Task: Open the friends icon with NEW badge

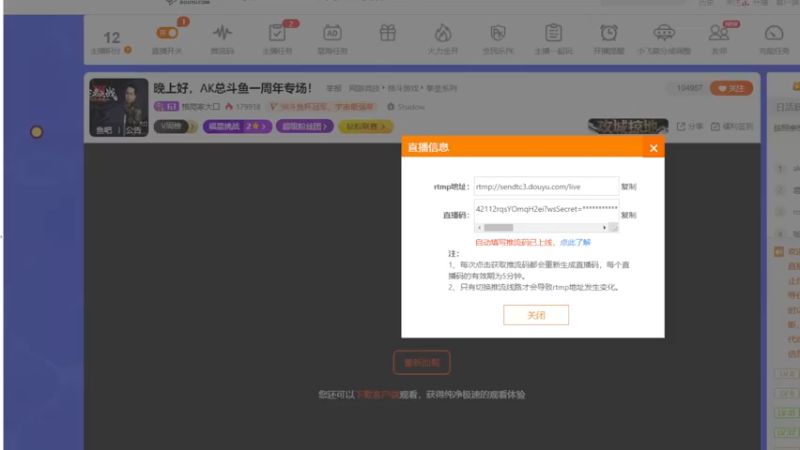Action: [719, 33]
